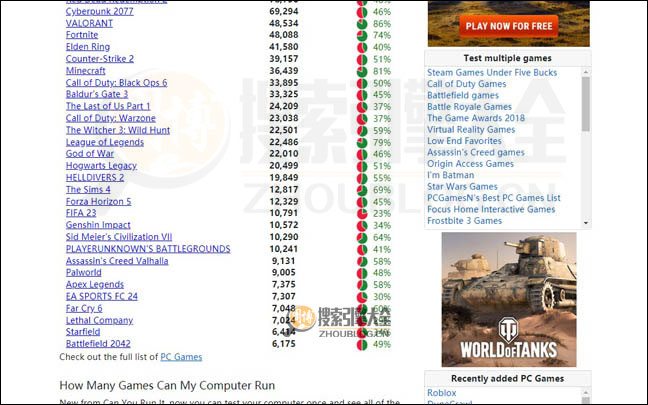The width and height of the screenshot is (648, 405).
Task: Open PCGamesN's Best PC Games List
Action: pyautogui.click(x=494, y=198)
